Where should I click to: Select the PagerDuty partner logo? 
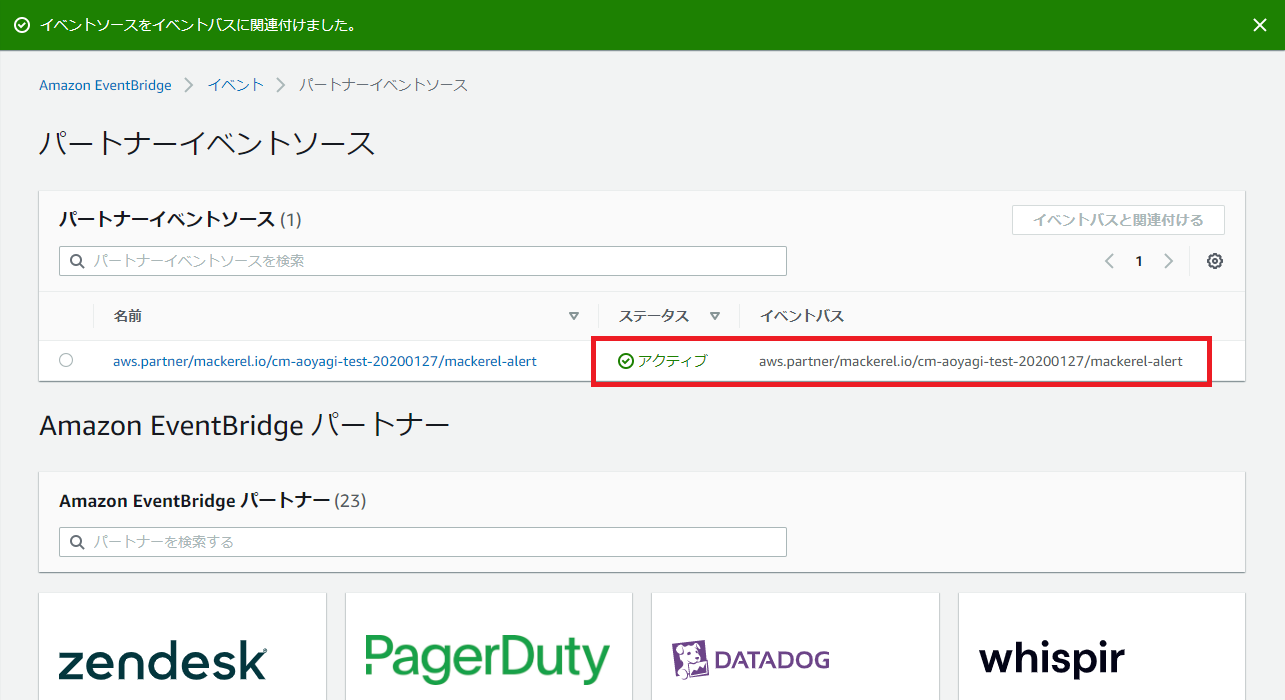[488, 655]
